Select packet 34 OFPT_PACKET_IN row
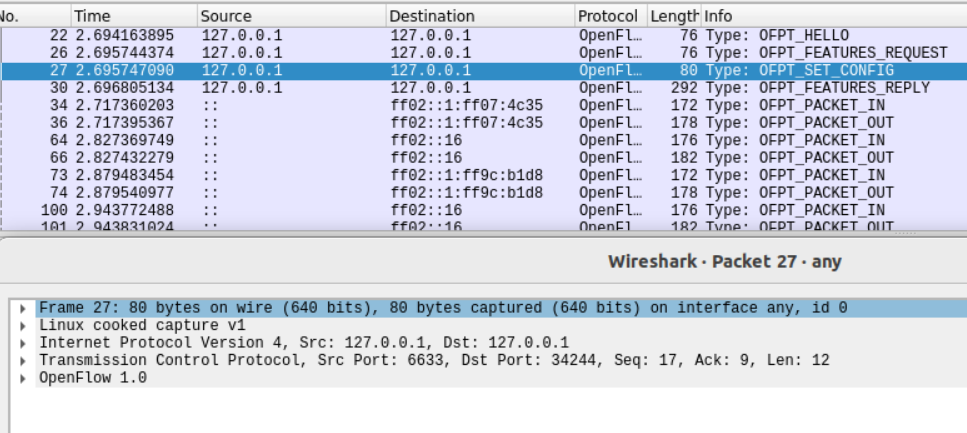This screenshot has height=433, width=967. coord(480,105)
